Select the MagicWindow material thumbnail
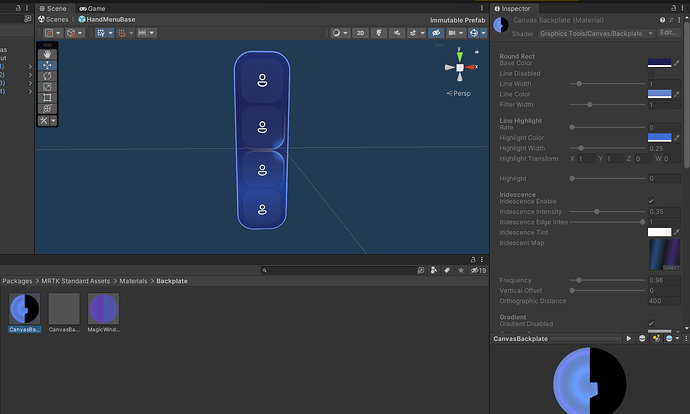The height and width of the screenshot is (414, 690). [104, 309]
